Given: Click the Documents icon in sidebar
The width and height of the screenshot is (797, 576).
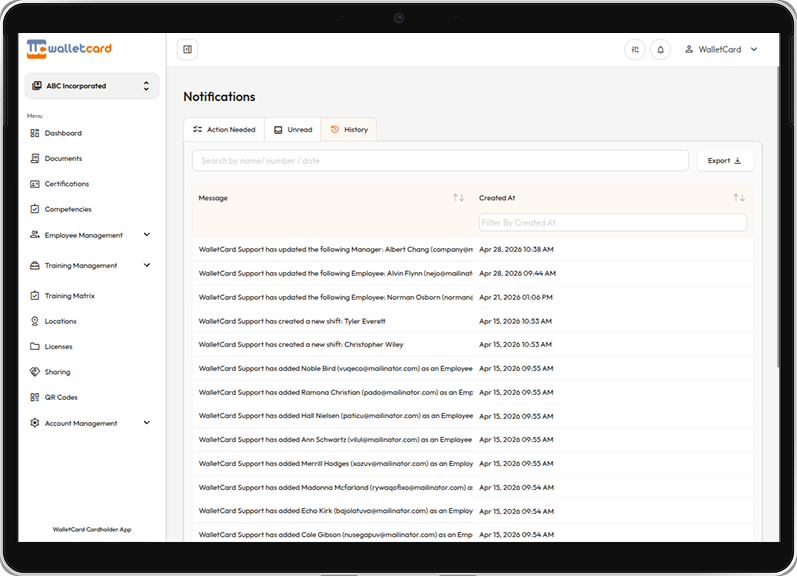Looking at the screenshot, I should 35,159.
